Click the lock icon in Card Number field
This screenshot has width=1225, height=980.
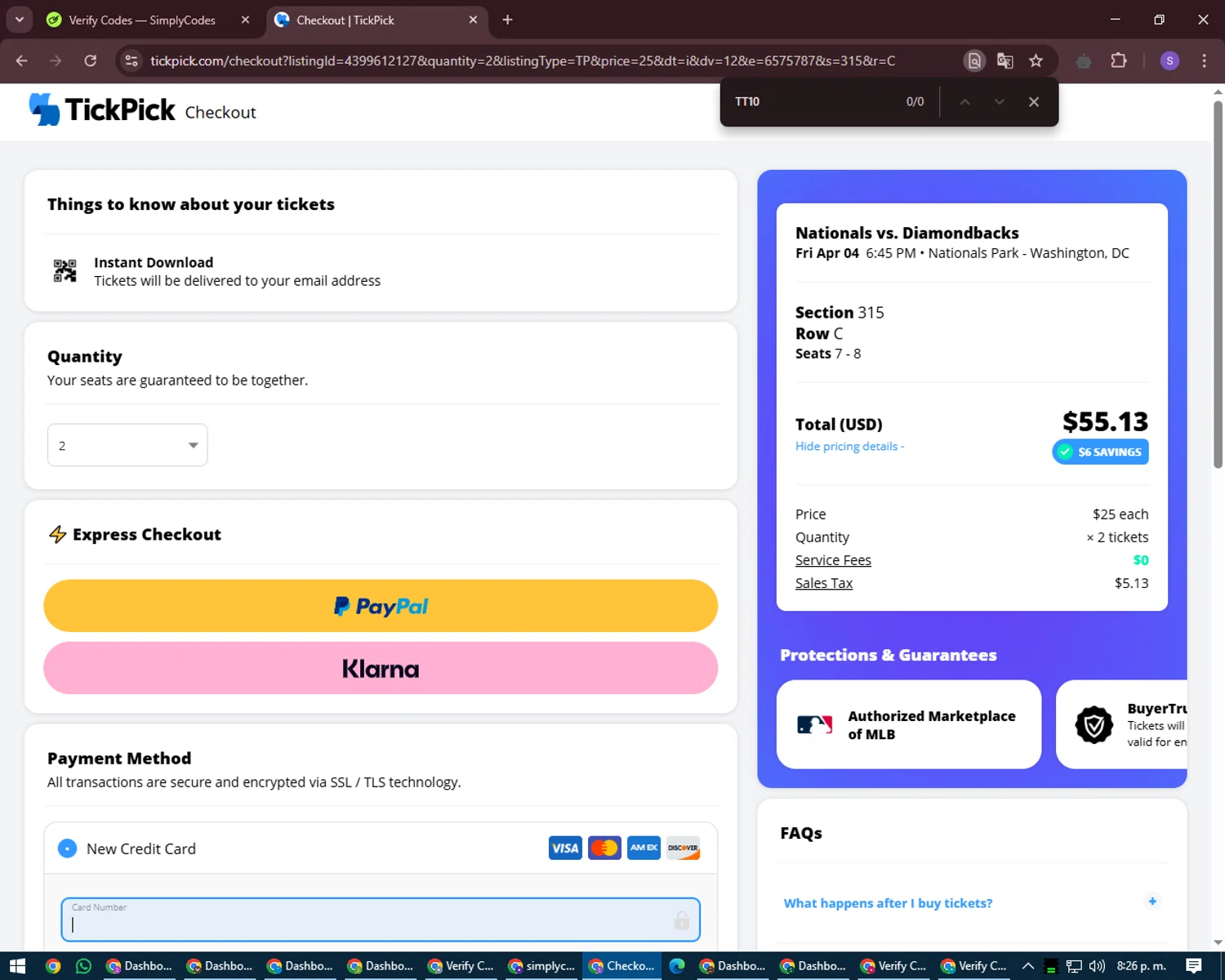coord(682,920)
